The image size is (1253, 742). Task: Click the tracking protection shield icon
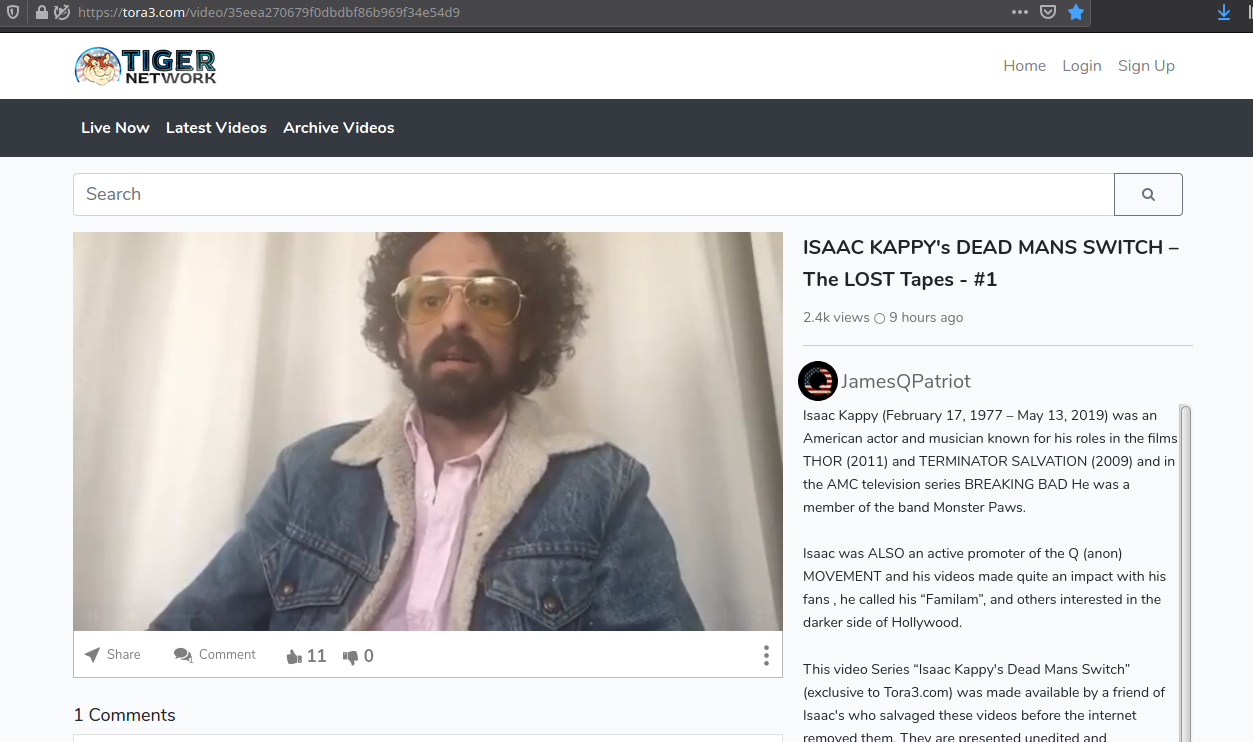click(13, 12)
